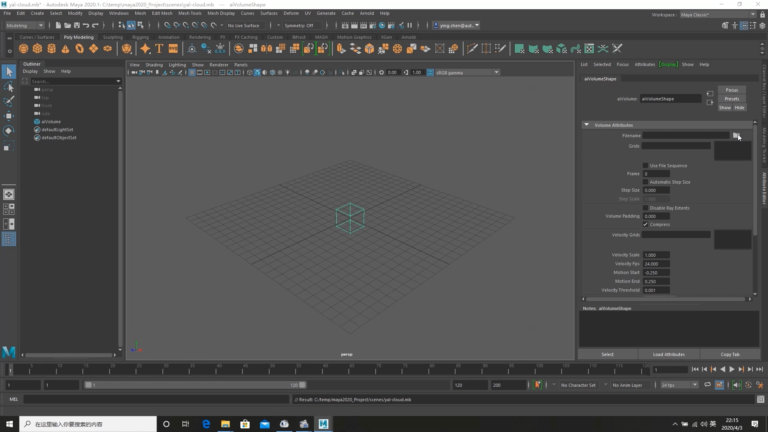Click the Mirror shelf icon
Image resolution: width=768 pixels, height=432 pixels.
pos(266,48)
